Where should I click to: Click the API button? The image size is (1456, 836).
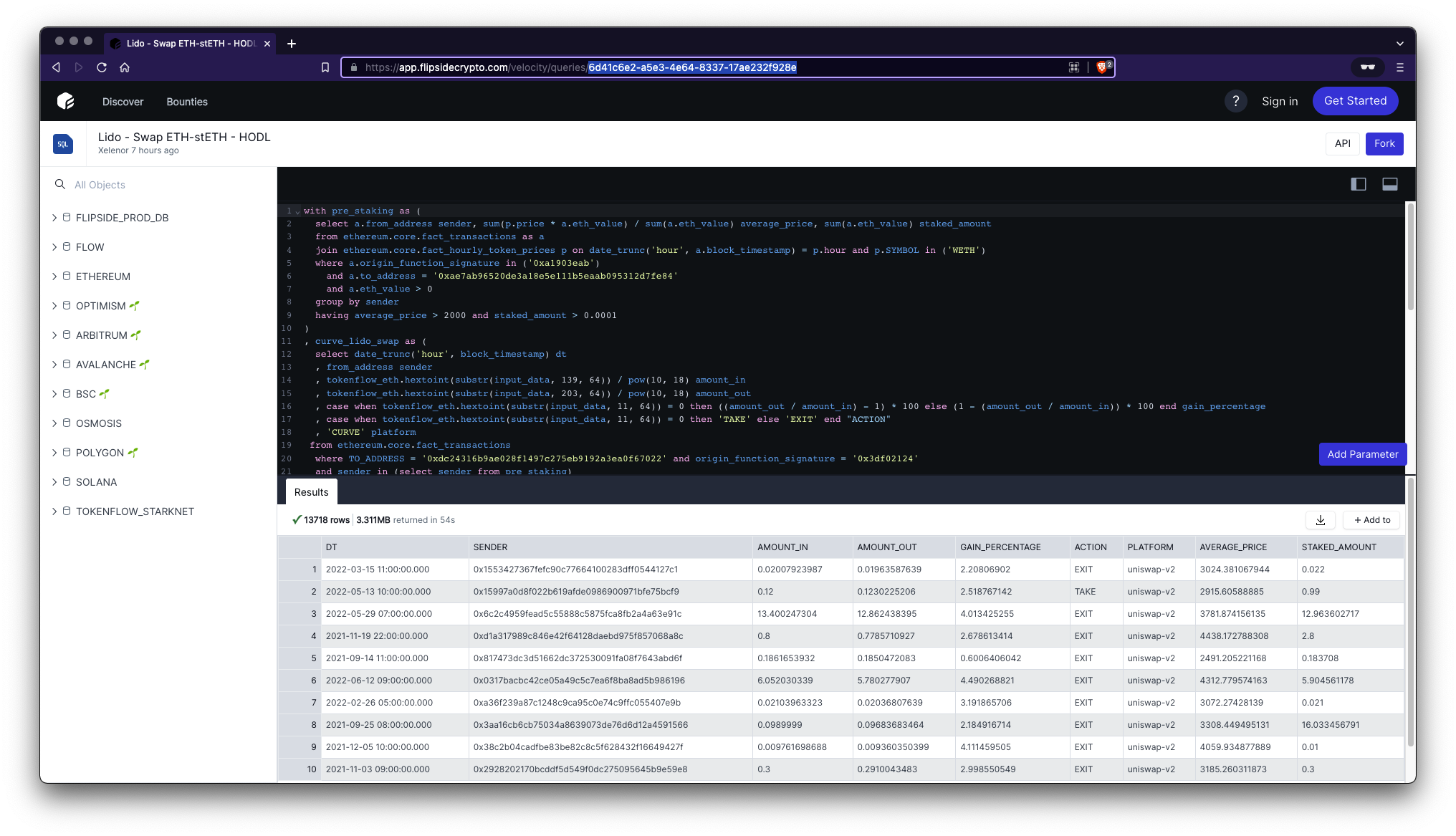pyautogui.click(x=1343, y=143)
